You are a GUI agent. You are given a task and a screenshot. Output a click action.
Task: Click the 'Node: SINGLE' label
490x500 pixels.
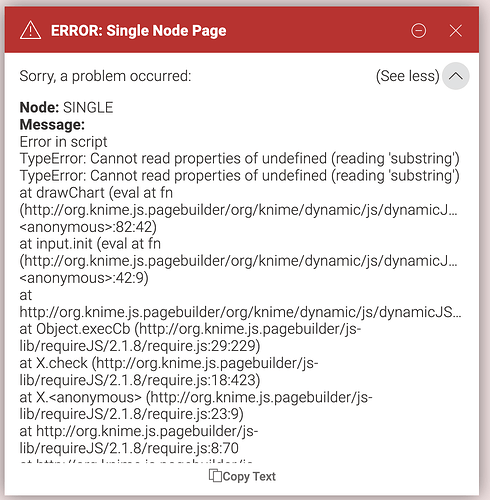pyautogui.click(x=66, y=108)
